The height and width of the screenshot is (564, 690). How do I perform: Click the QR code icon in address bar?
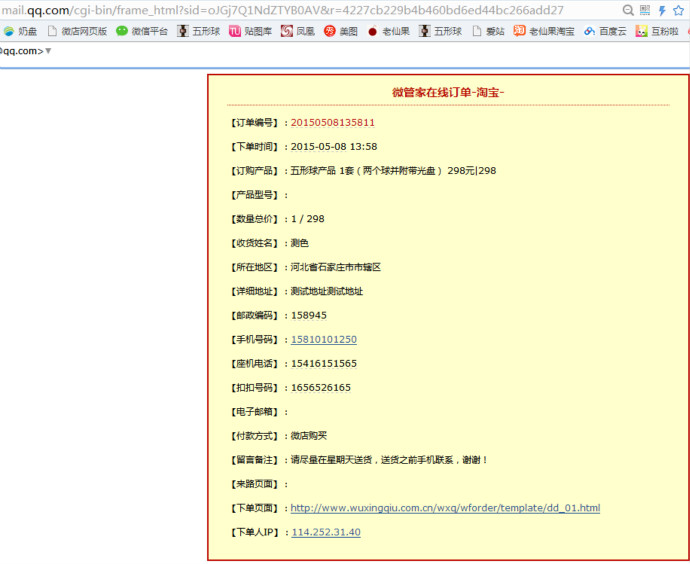pyautogui.click(x=645, y=10)
